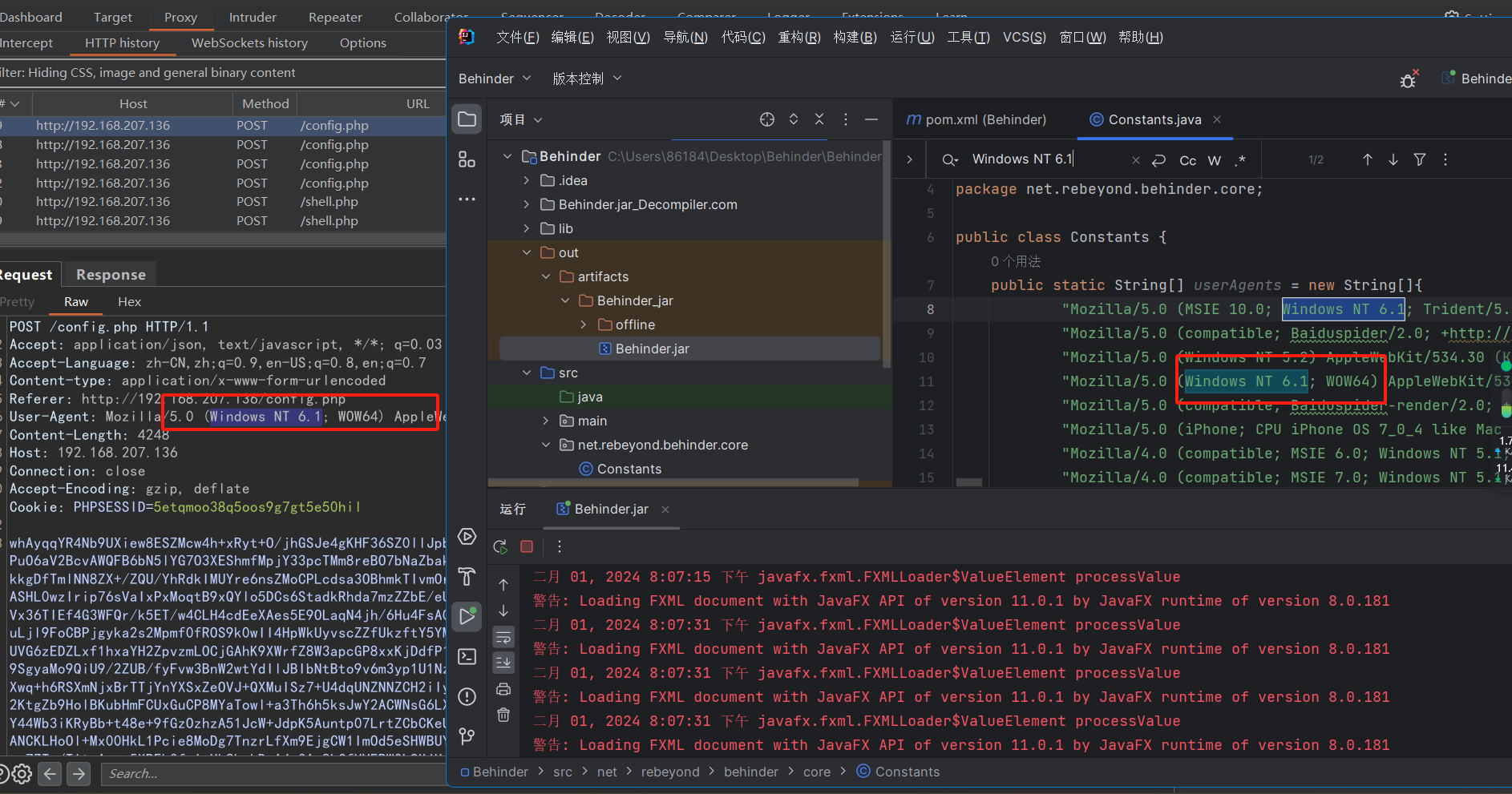Viewport: 1512px width, 794px height.
Task: Toggle soft-wrap in run console
Action: coord(503,638)
